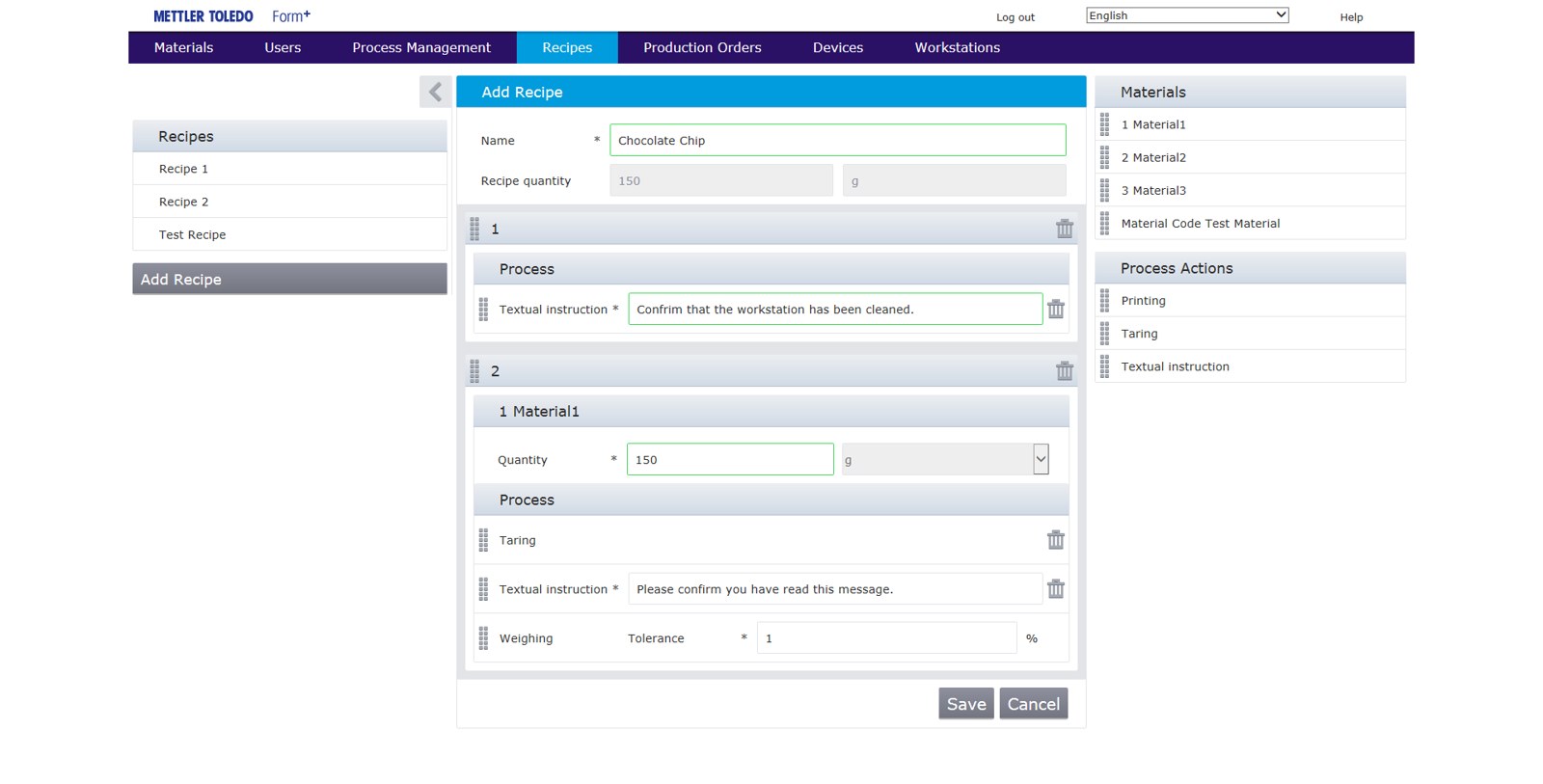This screenshot has width=1543, height=784.
Task: Open the Workstations tab
Action: tap(958, 47)
